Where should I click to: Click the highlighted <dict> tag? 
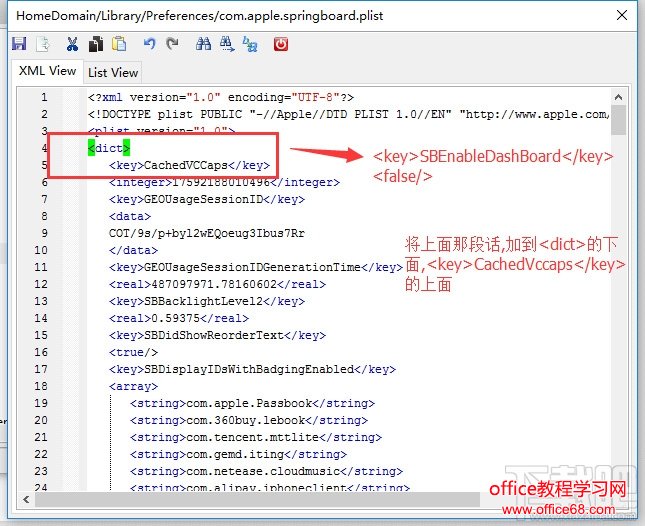109,148
